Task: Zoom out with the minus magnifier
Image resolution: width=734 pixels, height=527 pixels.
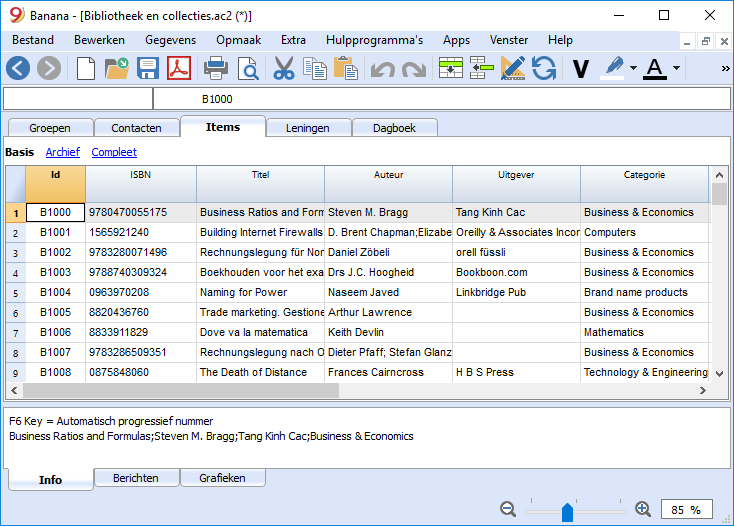Action: click(x=508, y=509)
